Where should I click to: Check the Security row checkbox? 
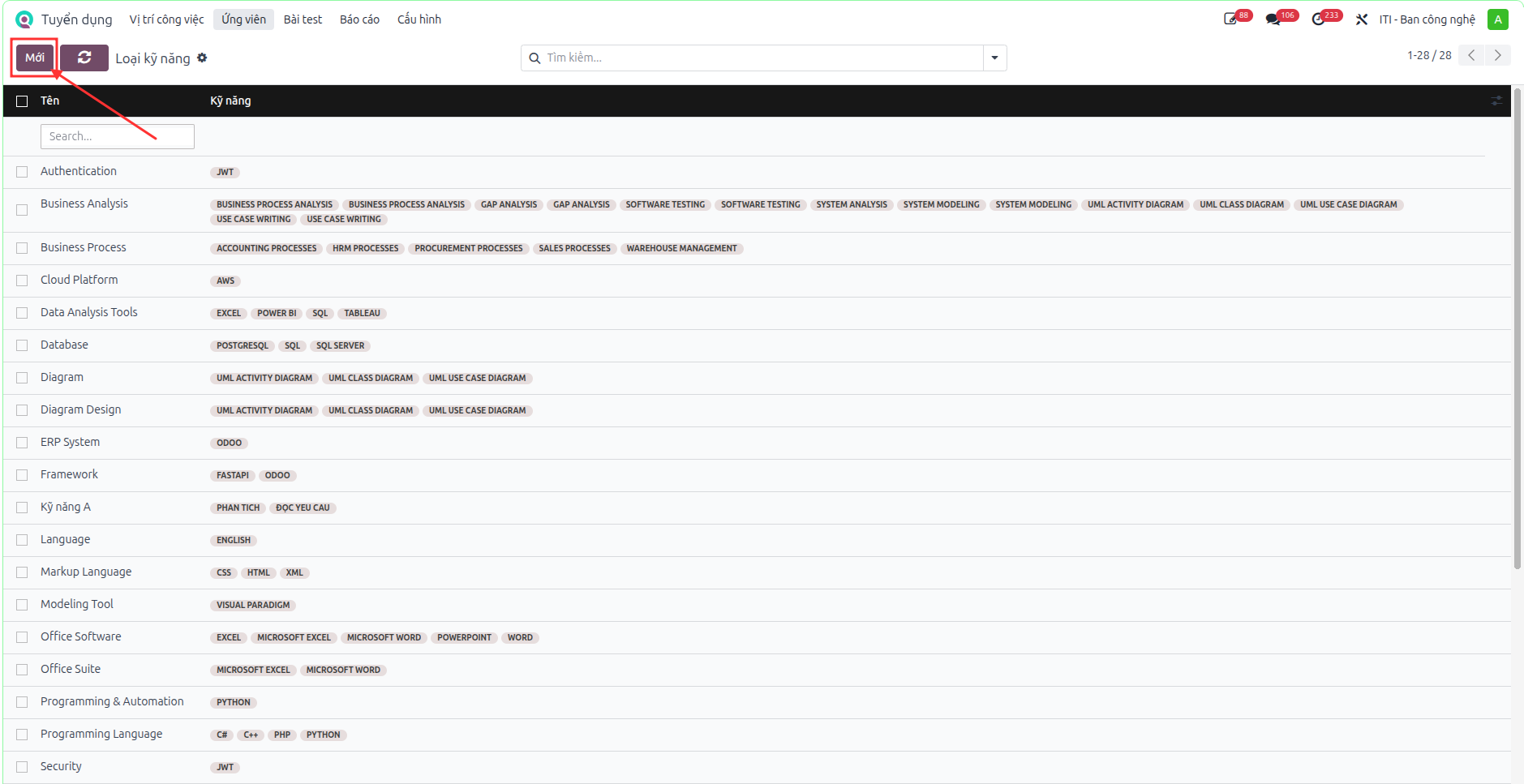click(22, 767)
